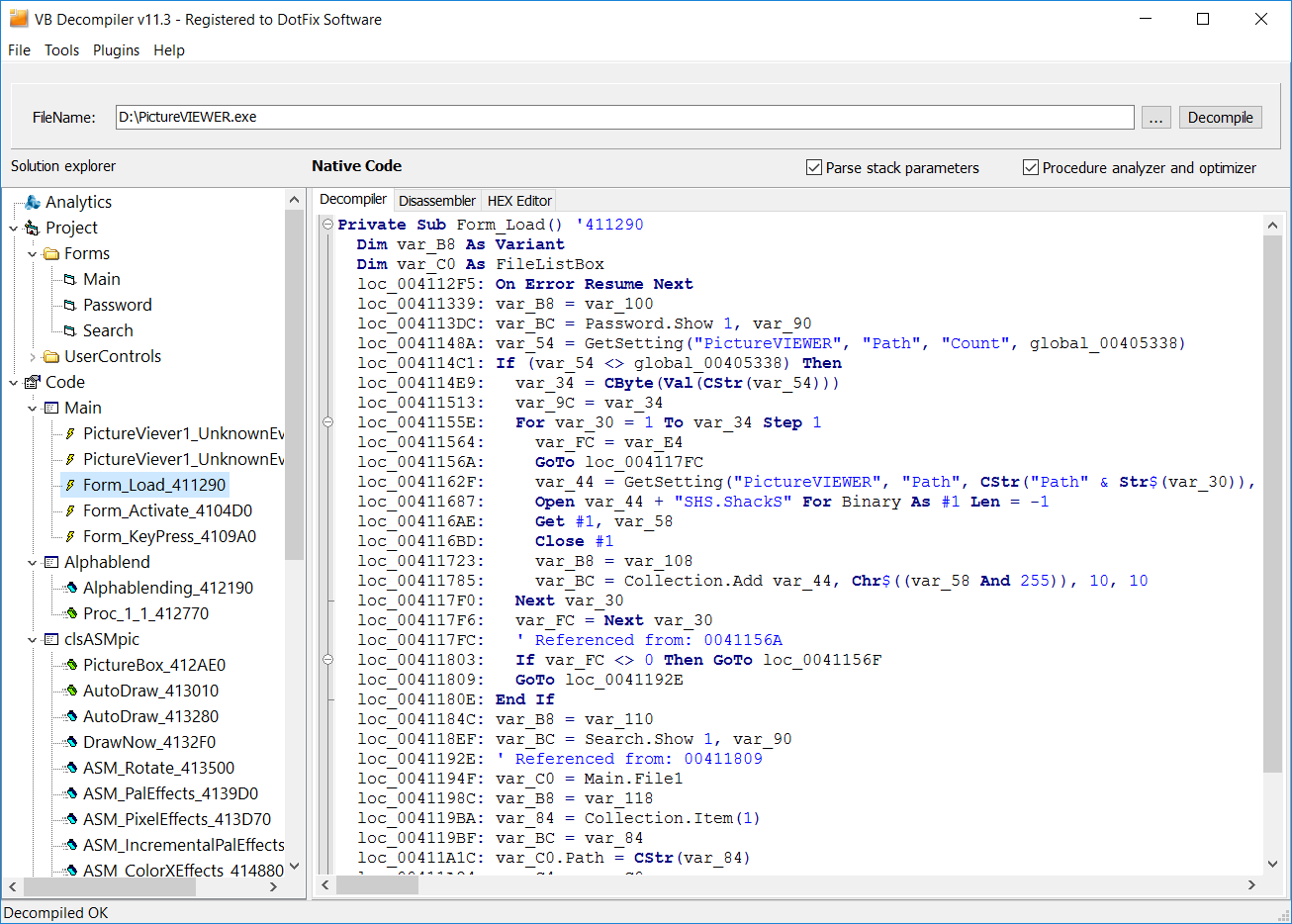The image size is (1292, 924).
Task: Click the 'Decompiled OK' status text
Action: coord(56,913)
